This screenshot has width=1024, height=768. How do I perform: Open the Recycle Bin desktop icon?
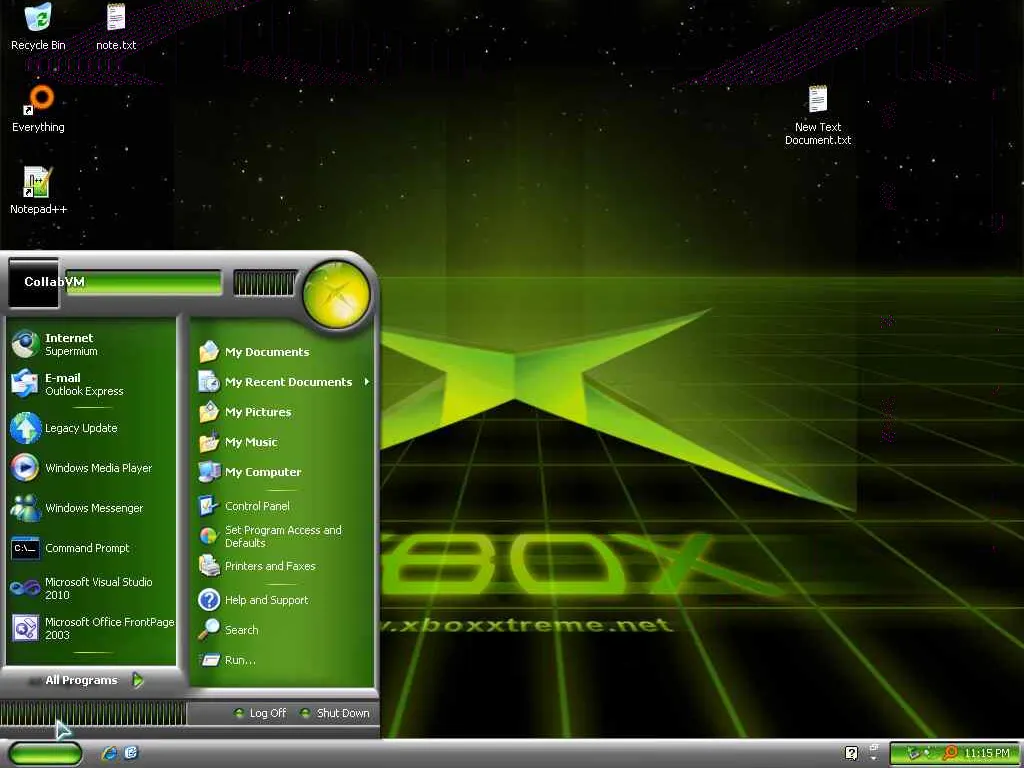38,26
